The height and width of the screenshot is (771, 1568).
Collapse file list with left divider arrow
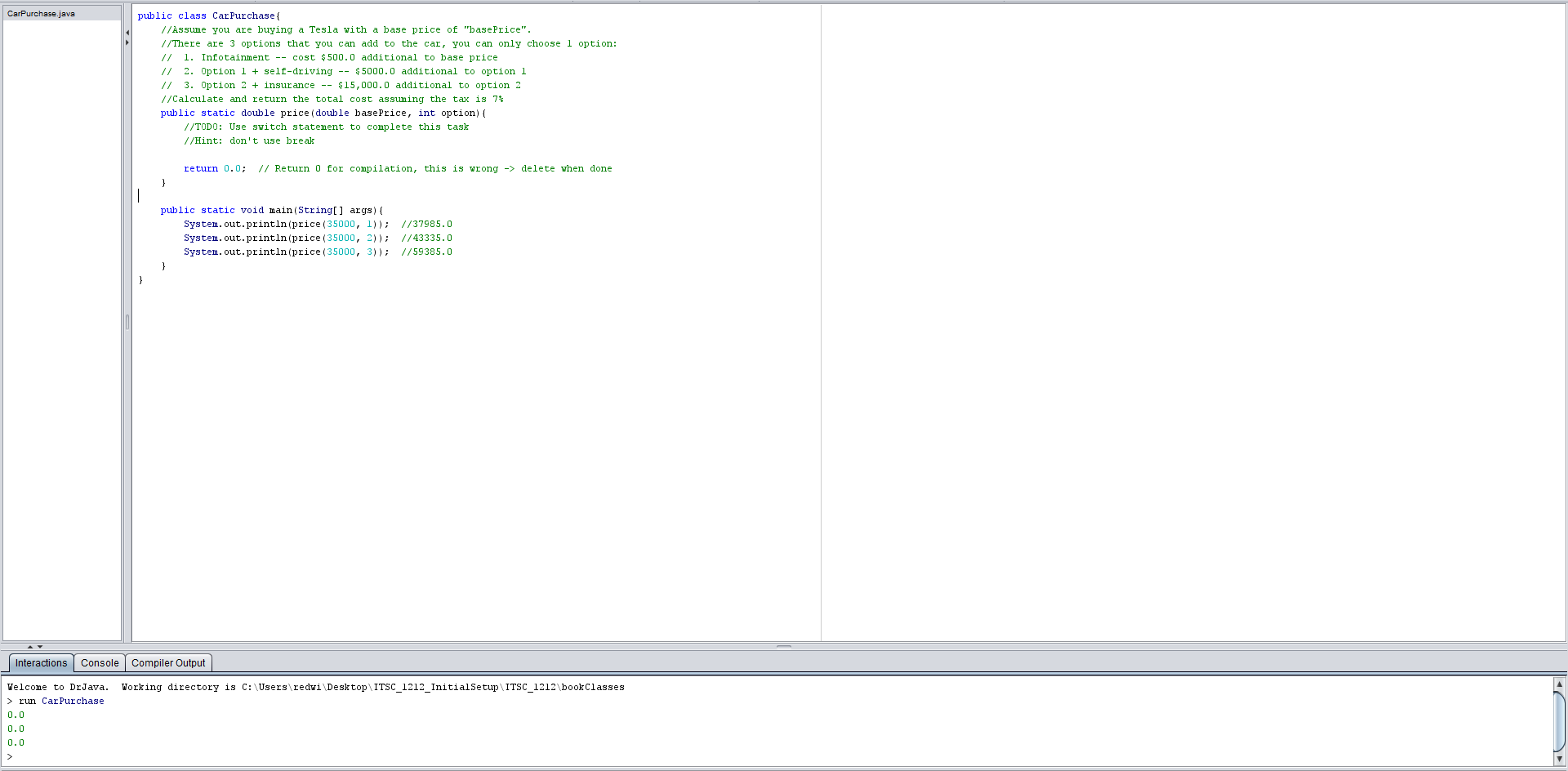point(127,33)
